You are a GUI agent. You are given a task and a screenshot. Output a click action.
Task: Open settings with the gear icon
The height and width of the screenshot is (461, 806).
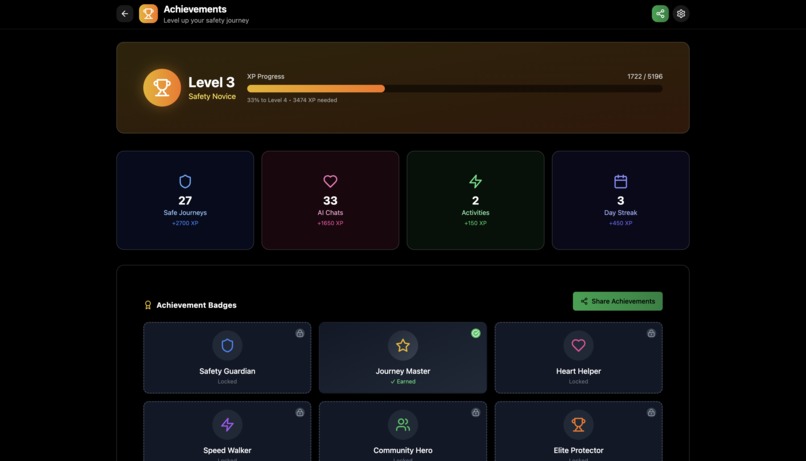click(681, 13)
